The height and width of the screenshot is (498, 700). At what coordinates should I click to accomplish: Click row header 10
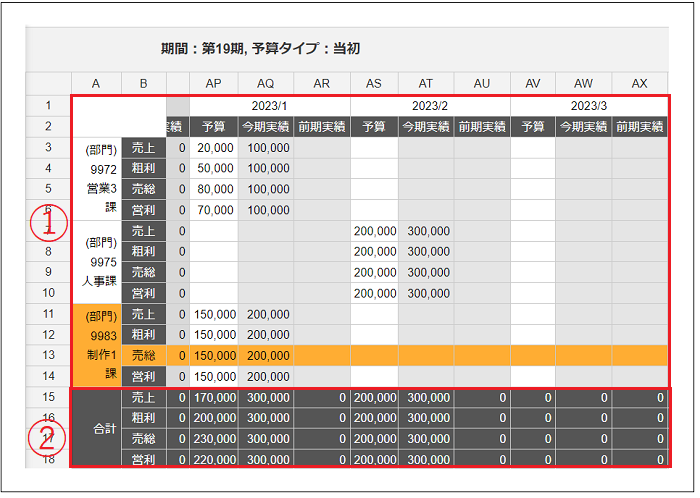coord(48,293)
